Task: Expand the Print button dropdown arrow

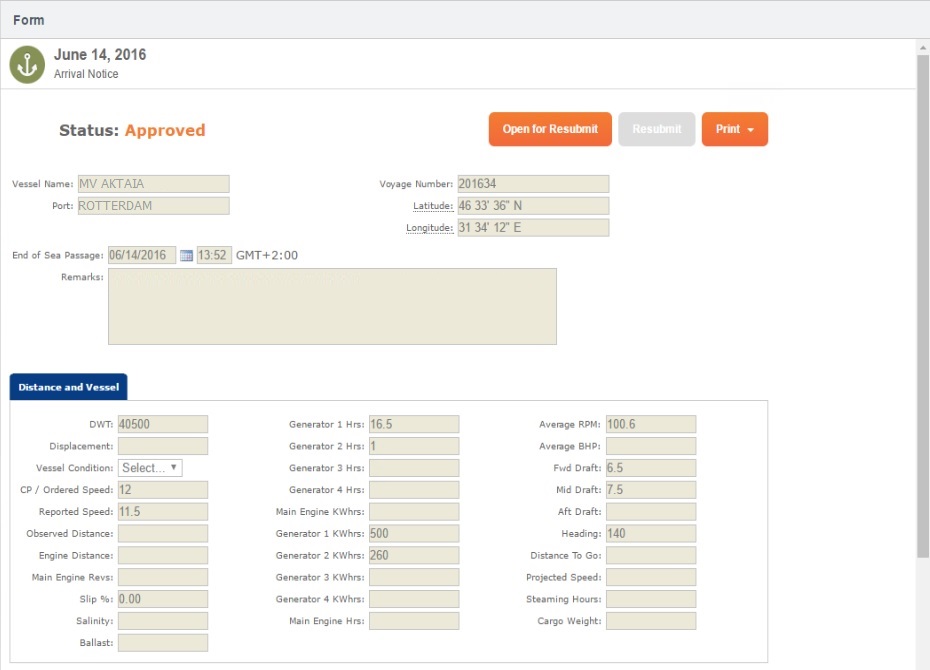Action: 752,129
